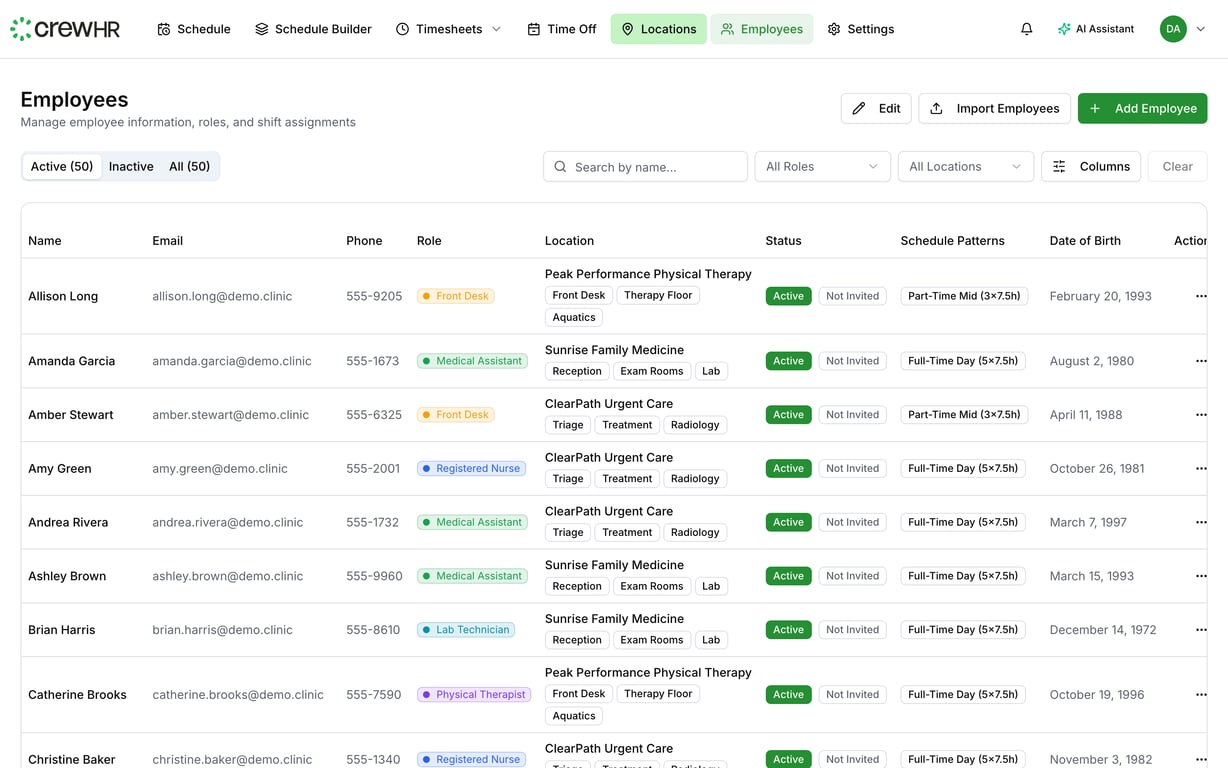
Task: Open actions menu for Brian Harris
Action: coord(1201,630)
